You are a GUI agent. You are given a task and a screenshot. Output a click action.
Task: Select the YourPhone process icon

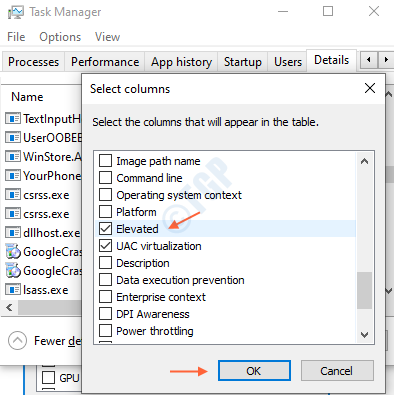coord(13,175)
